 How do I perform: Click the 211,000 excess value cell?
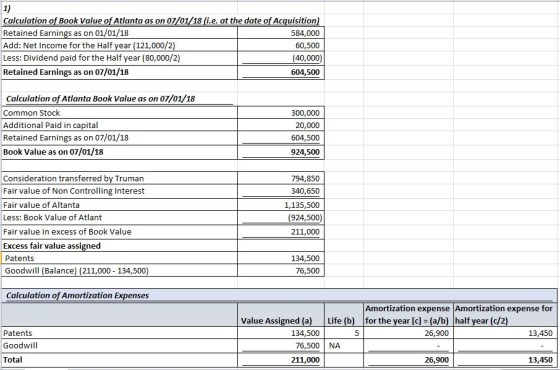(281, 232)
